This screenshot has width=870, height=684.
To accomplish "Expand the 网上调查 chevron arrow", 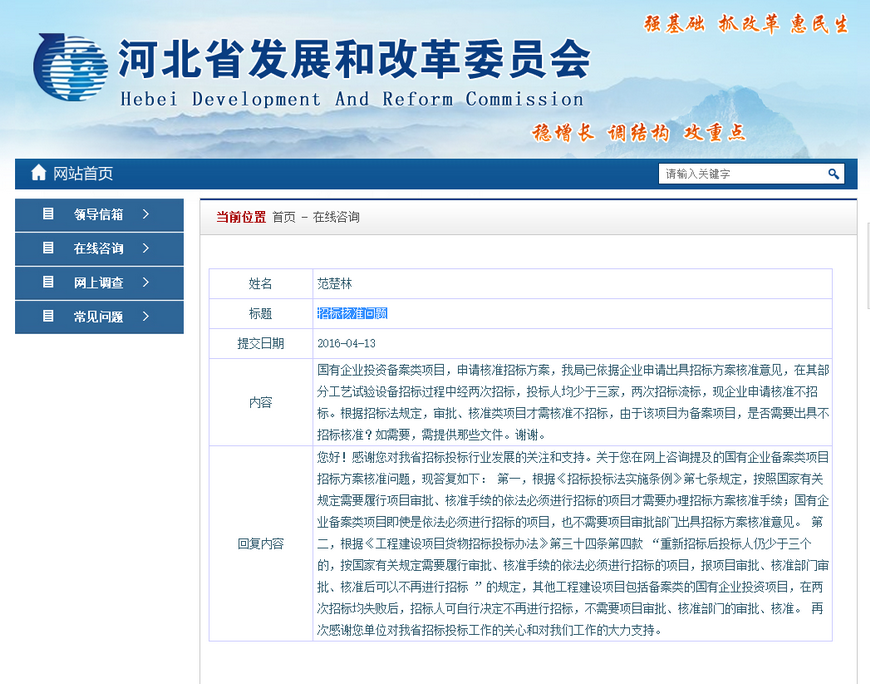I will 146,282.
